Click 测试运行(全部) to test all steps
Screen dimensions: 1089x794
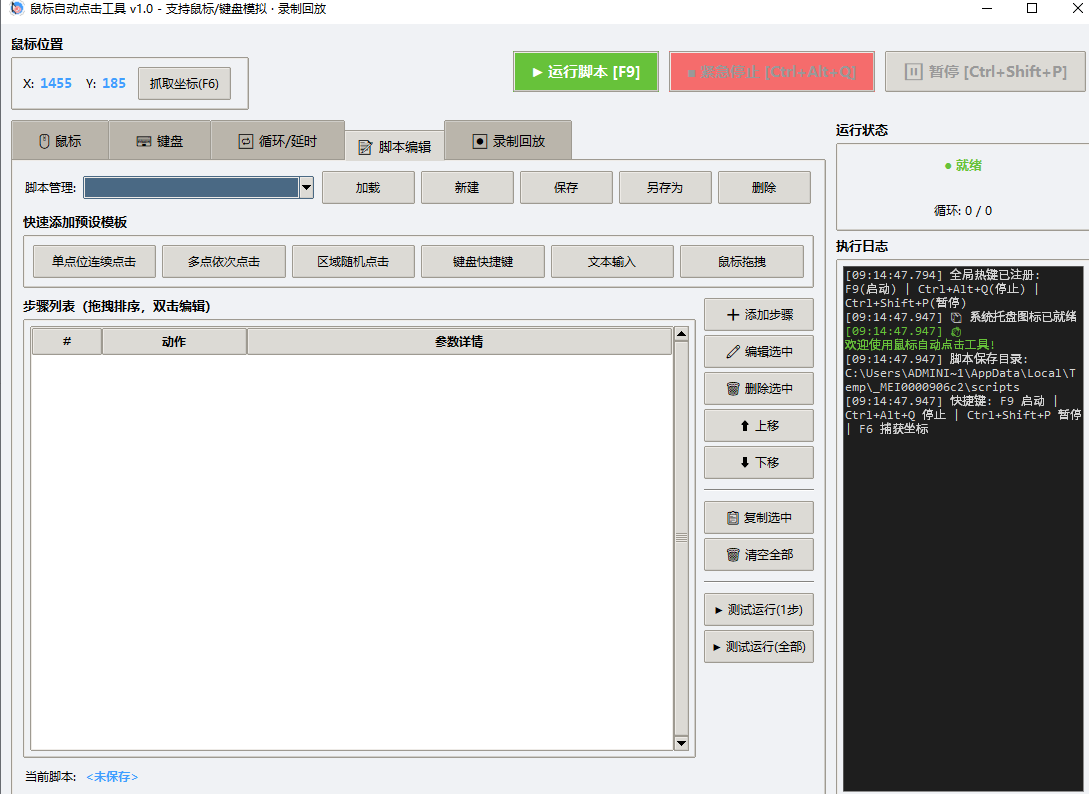pos(758,646)
